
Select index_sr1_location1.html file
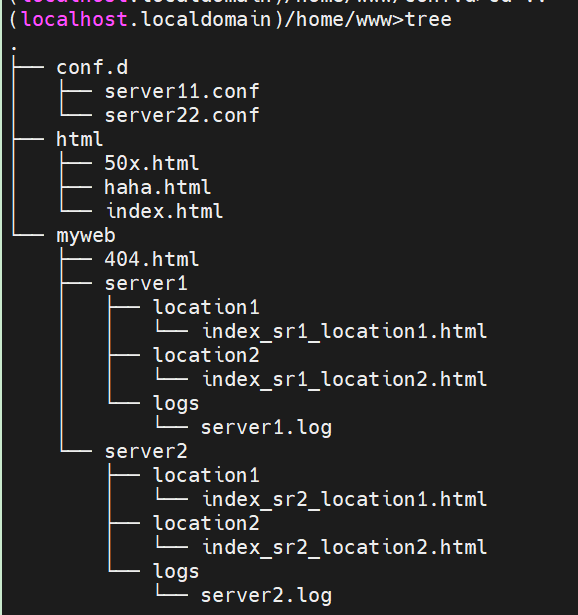[x=345, y=331]
